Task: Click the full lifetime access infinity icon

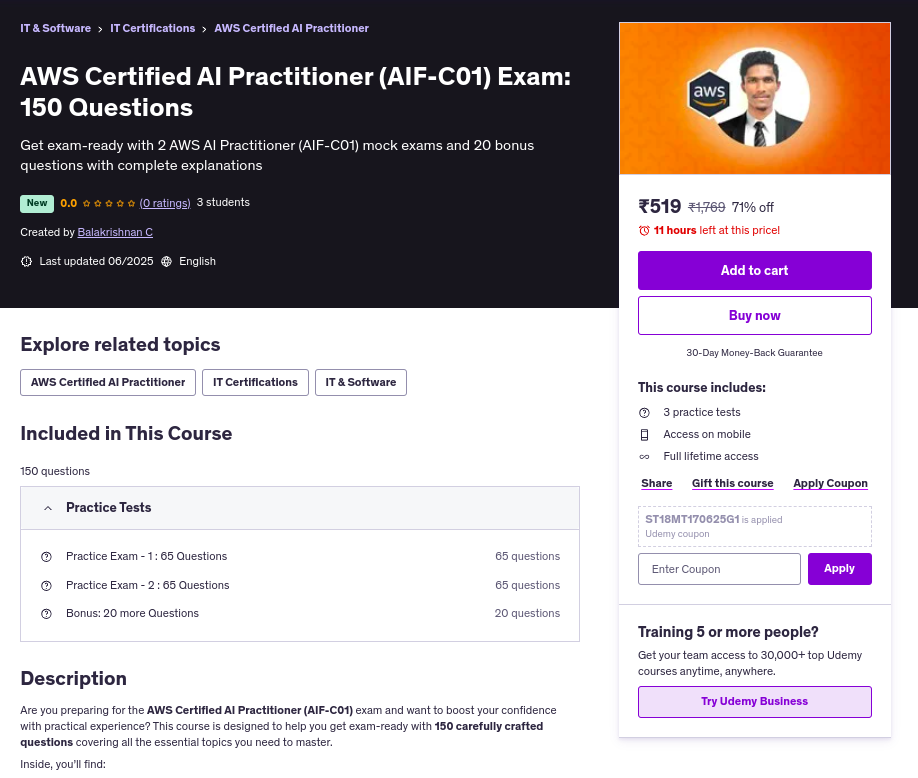Action: [644, 456]
